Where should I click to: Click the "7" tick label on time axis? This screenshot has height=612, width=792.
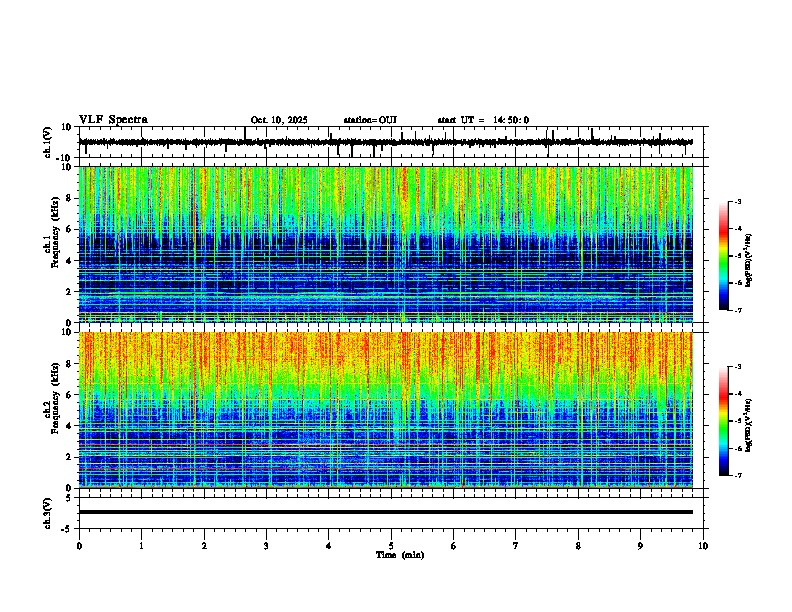coord(516,546)
